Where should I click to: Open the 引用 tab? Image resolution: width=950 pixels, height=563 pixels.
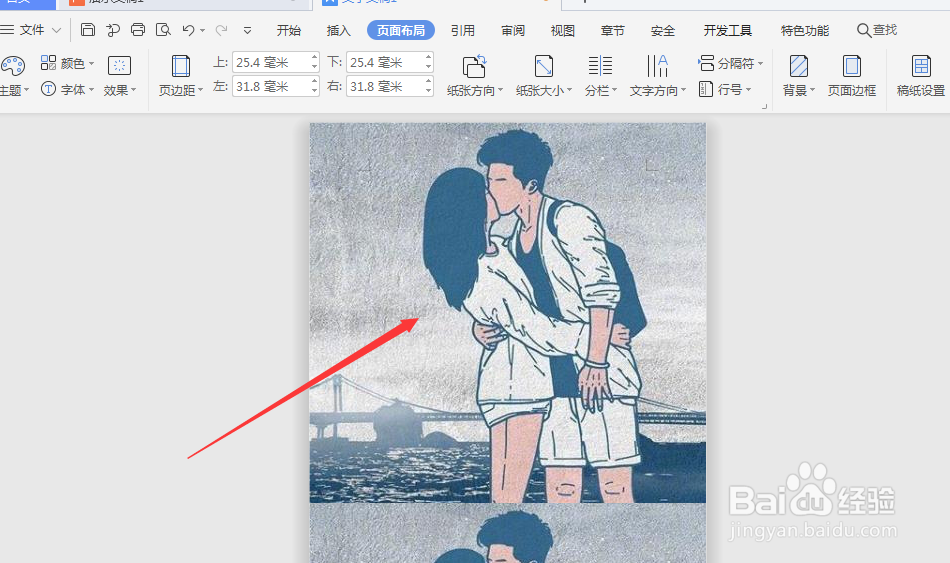(463, 30)
